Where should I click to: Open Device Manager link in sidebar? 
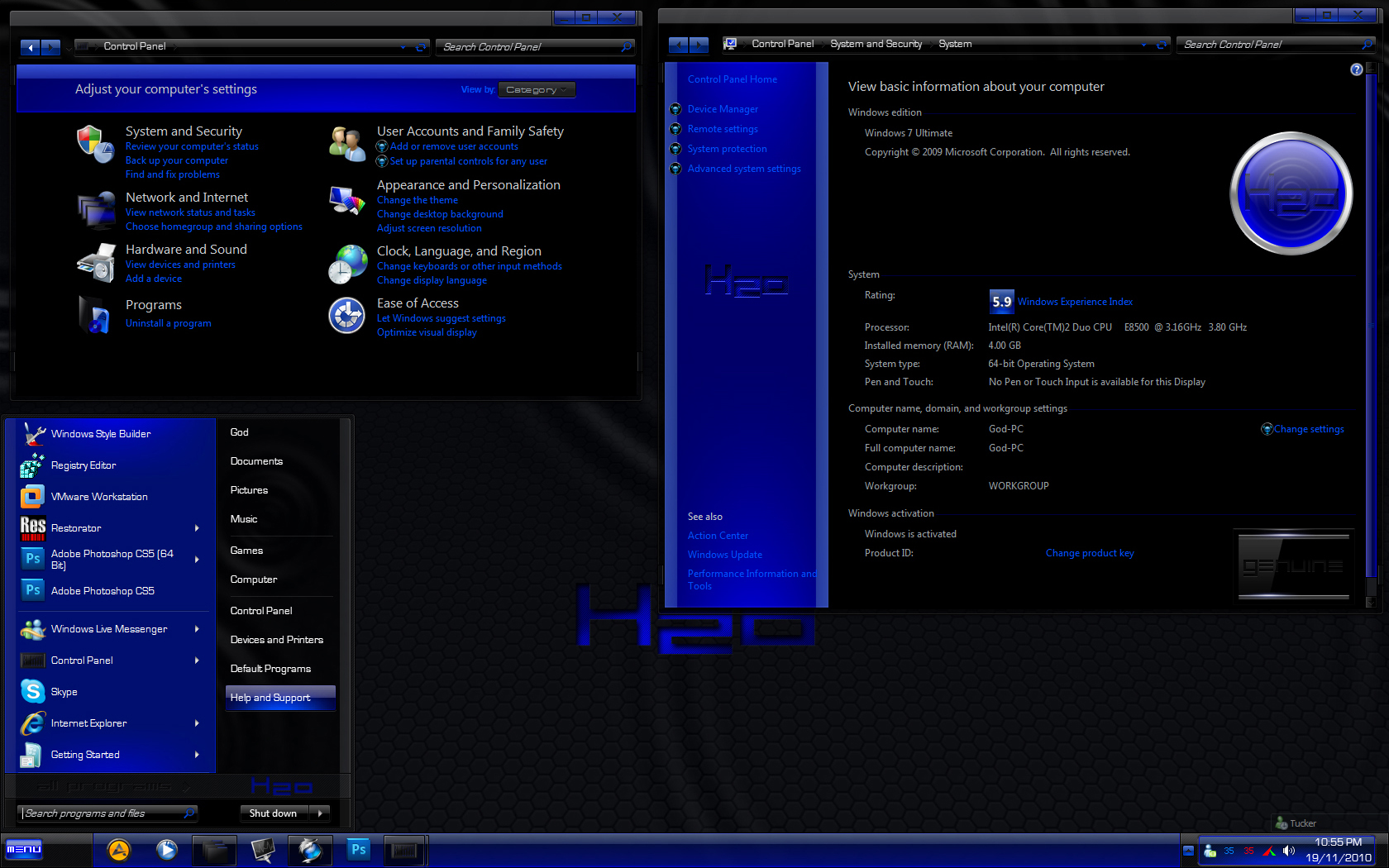click(x=723, y=109)
